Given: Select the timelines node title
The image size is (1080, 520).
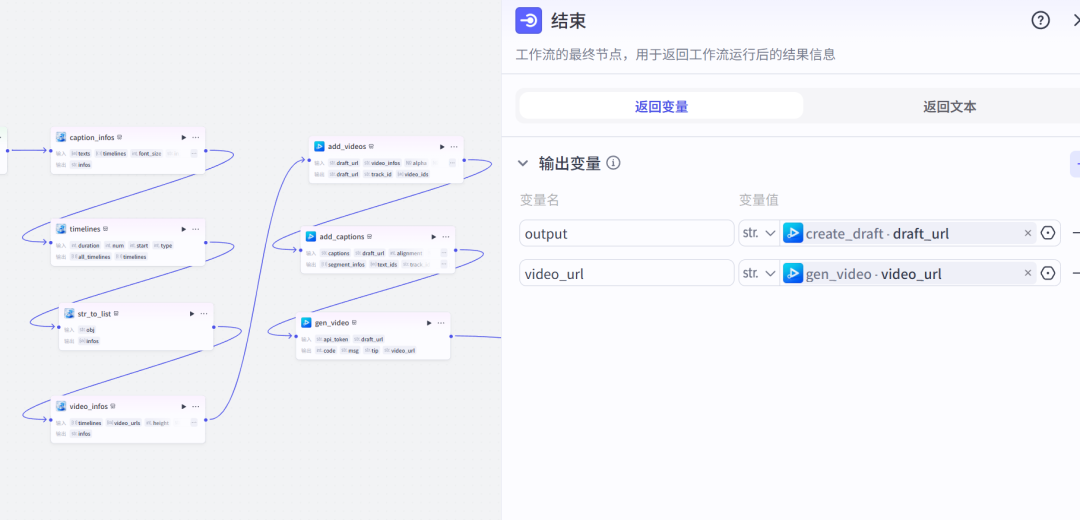Looking at the screenshot, I should [x=85, y=229].
